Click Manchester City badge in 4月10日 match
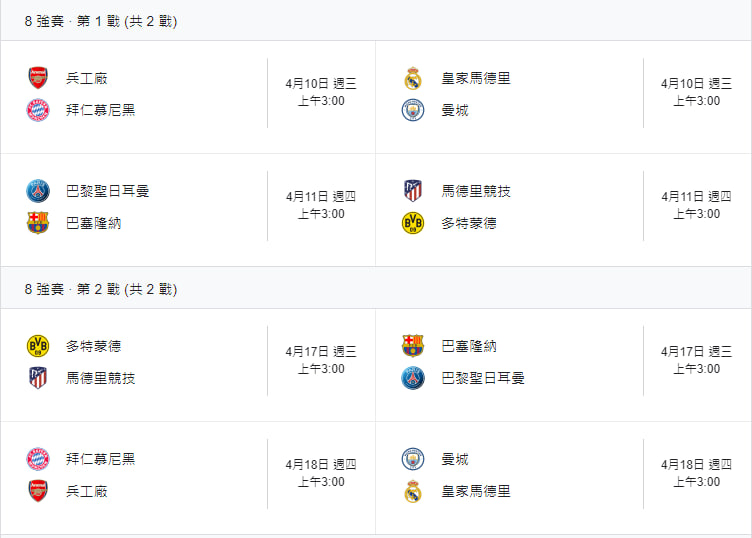 pos(413,110)
